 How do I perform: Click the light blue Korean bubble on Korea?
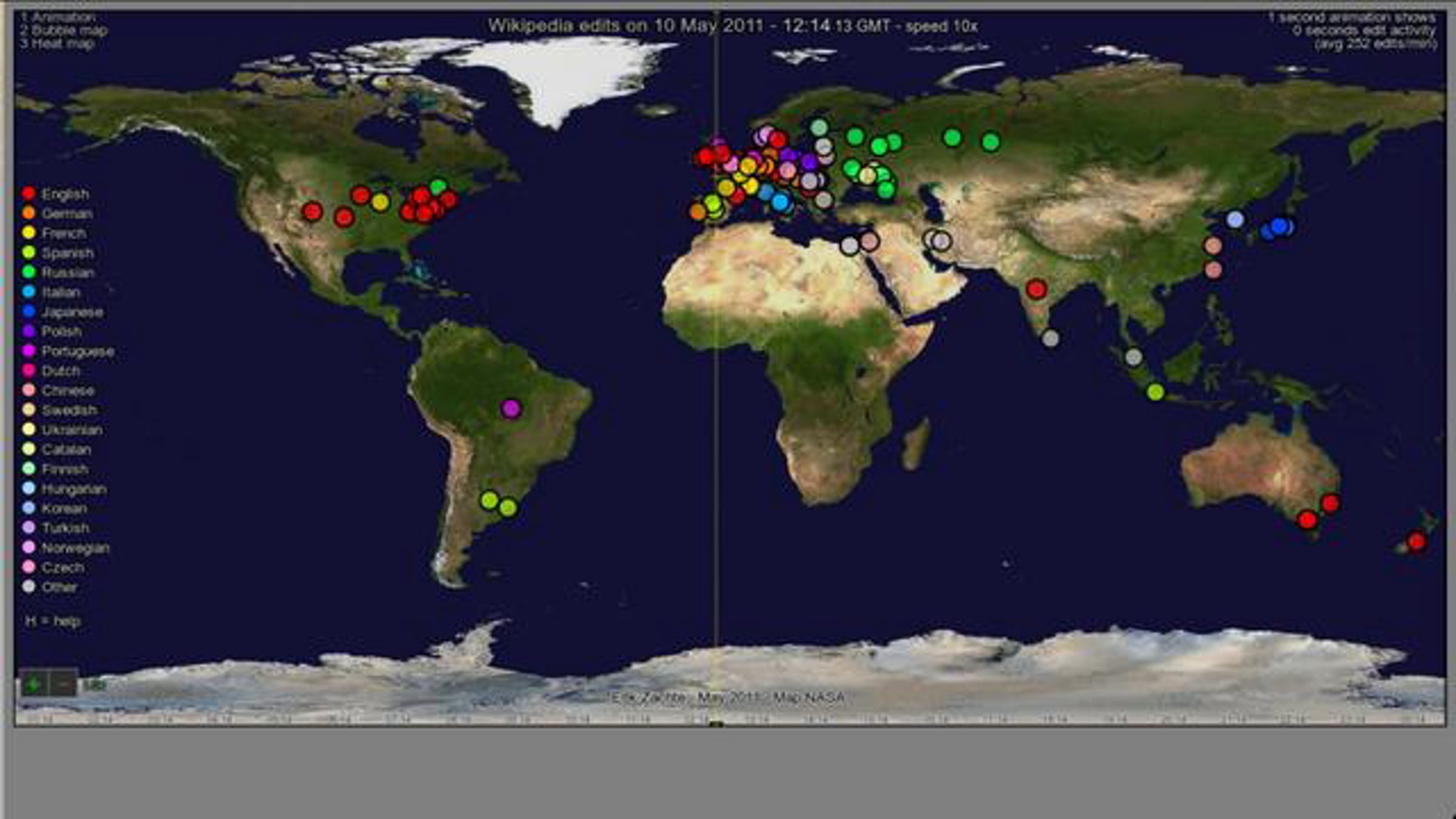(x=1235, y=220)
